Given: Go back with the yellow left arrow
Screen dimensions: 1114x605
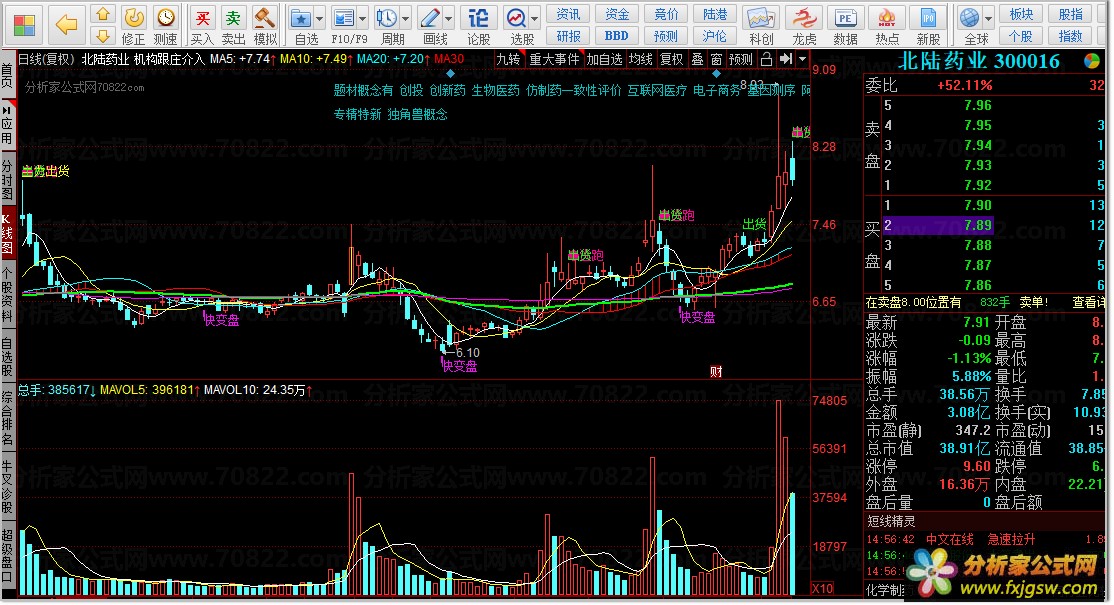Looking at the screenshot, I should pos(67,26).
